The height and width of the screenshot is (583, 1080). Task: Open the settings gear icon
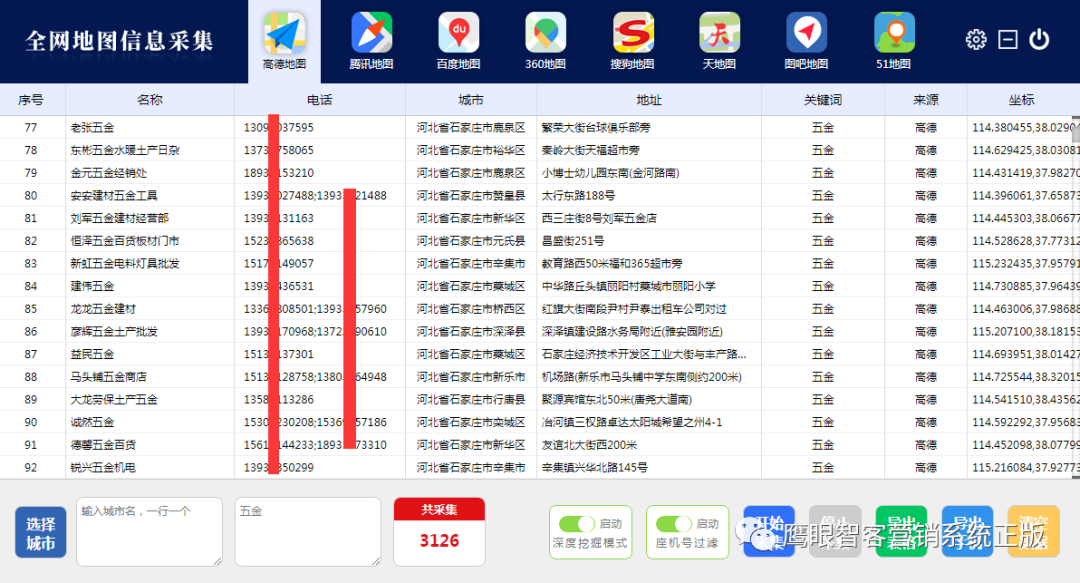975,39
